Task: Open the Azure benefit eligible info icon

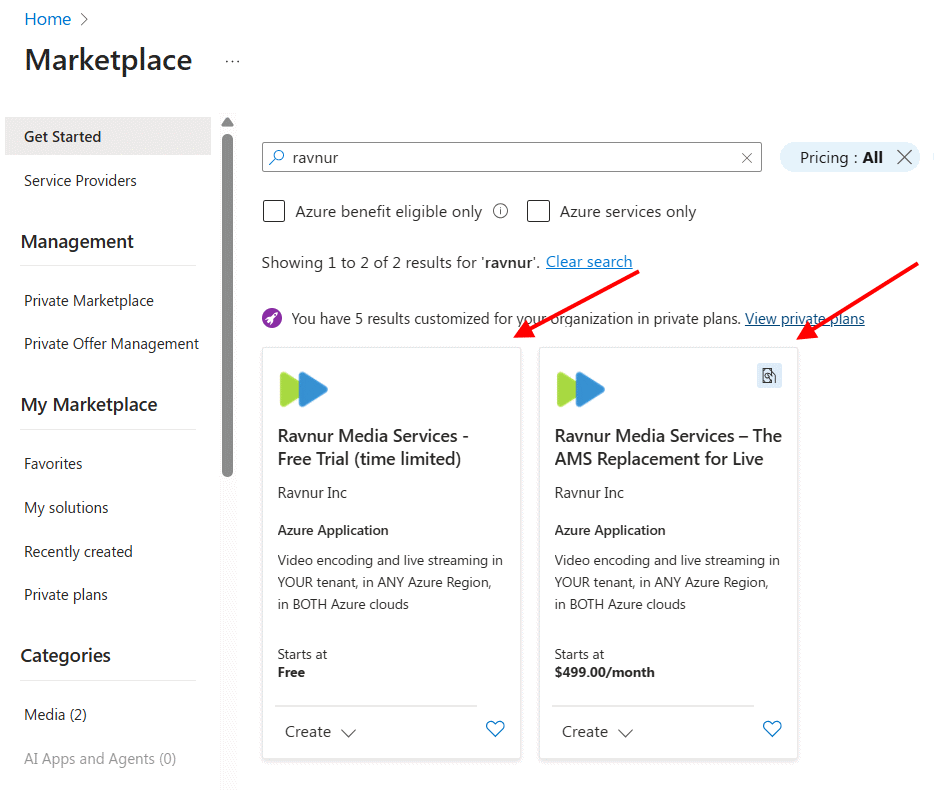Action: 501,211
